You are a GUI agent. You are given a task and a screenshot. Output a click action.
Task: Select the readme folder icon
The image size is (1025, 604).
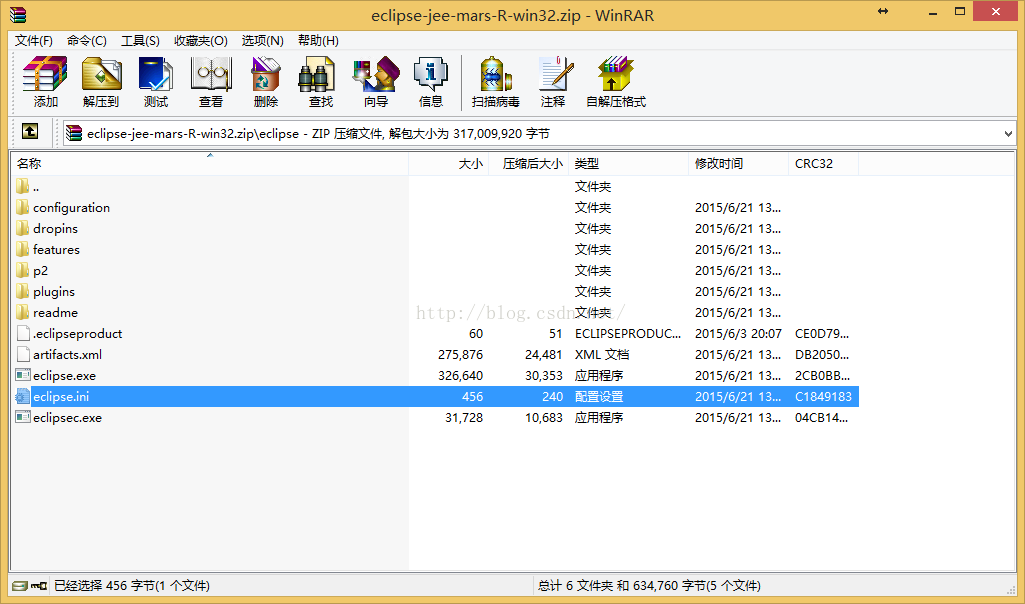[22, 312]
